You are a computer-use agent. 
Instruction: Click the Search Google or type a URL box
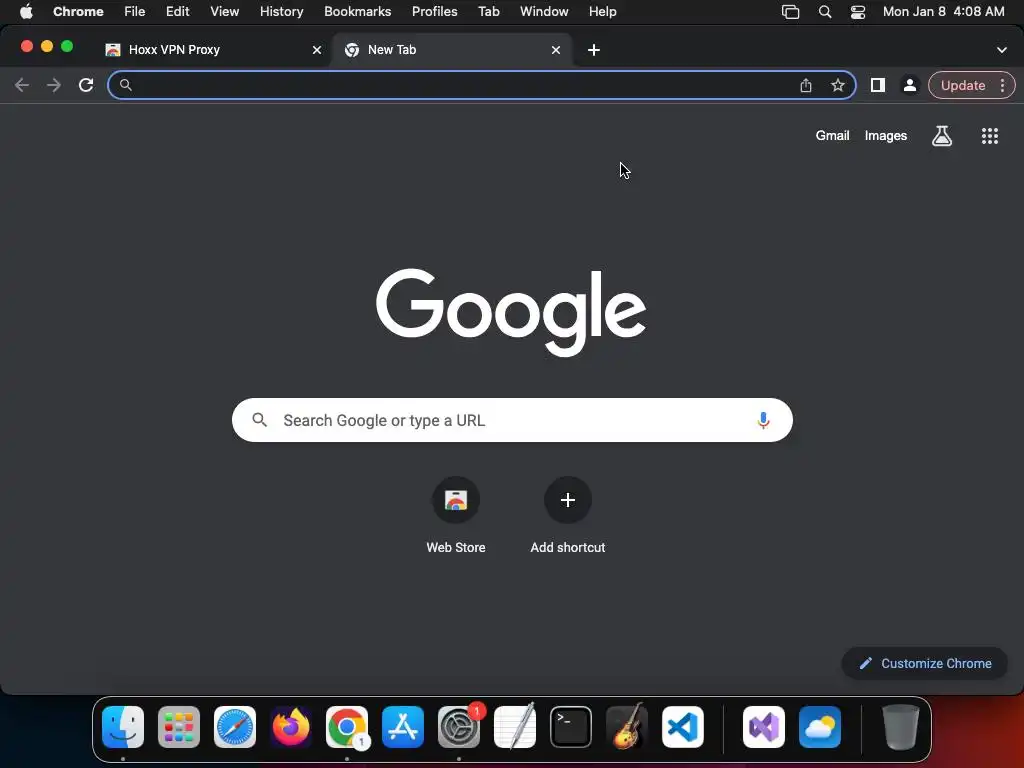click(x=512, y=420)
